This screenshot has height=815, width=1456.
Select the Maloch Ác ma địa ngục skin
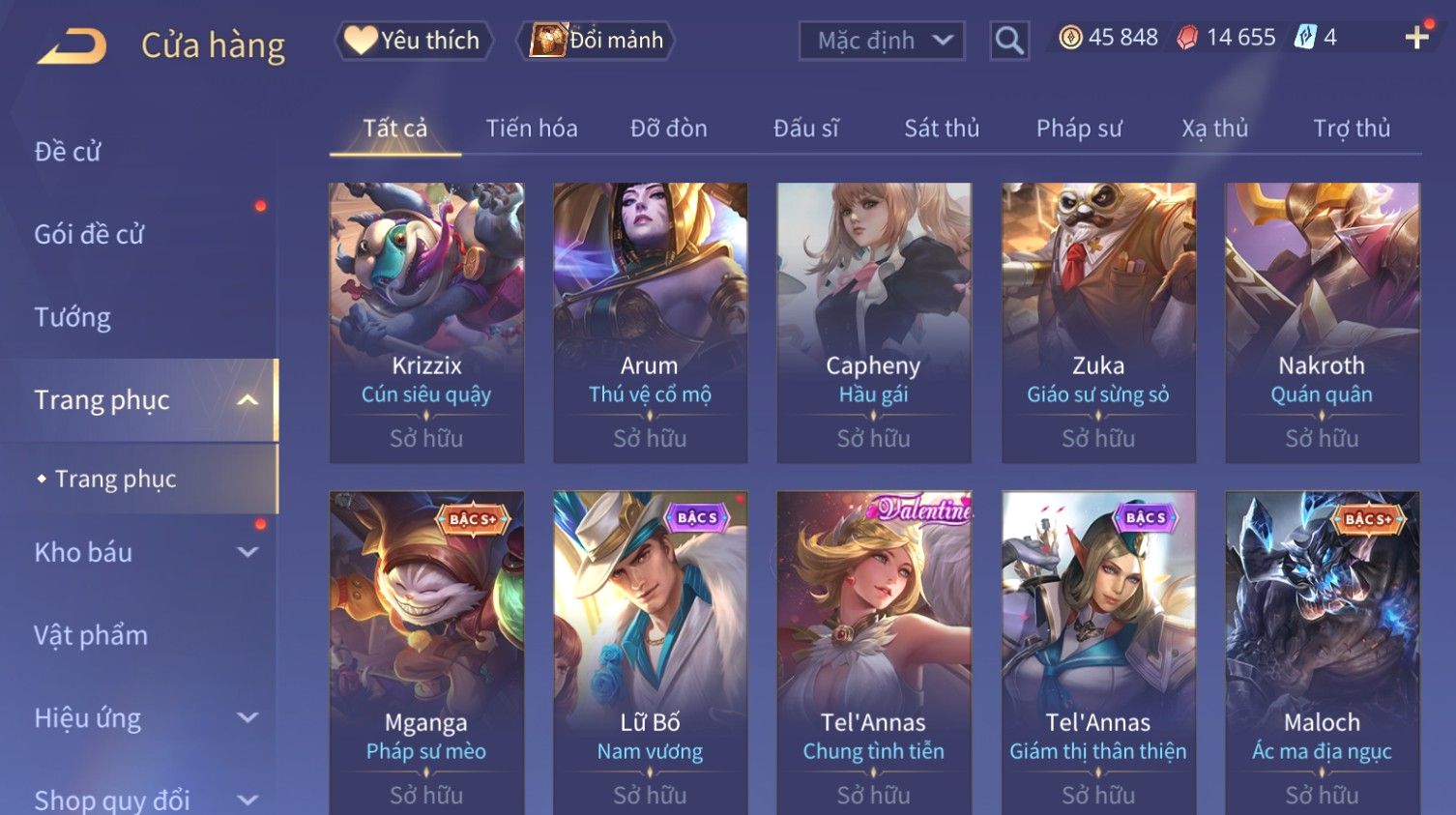(1322, 653)
